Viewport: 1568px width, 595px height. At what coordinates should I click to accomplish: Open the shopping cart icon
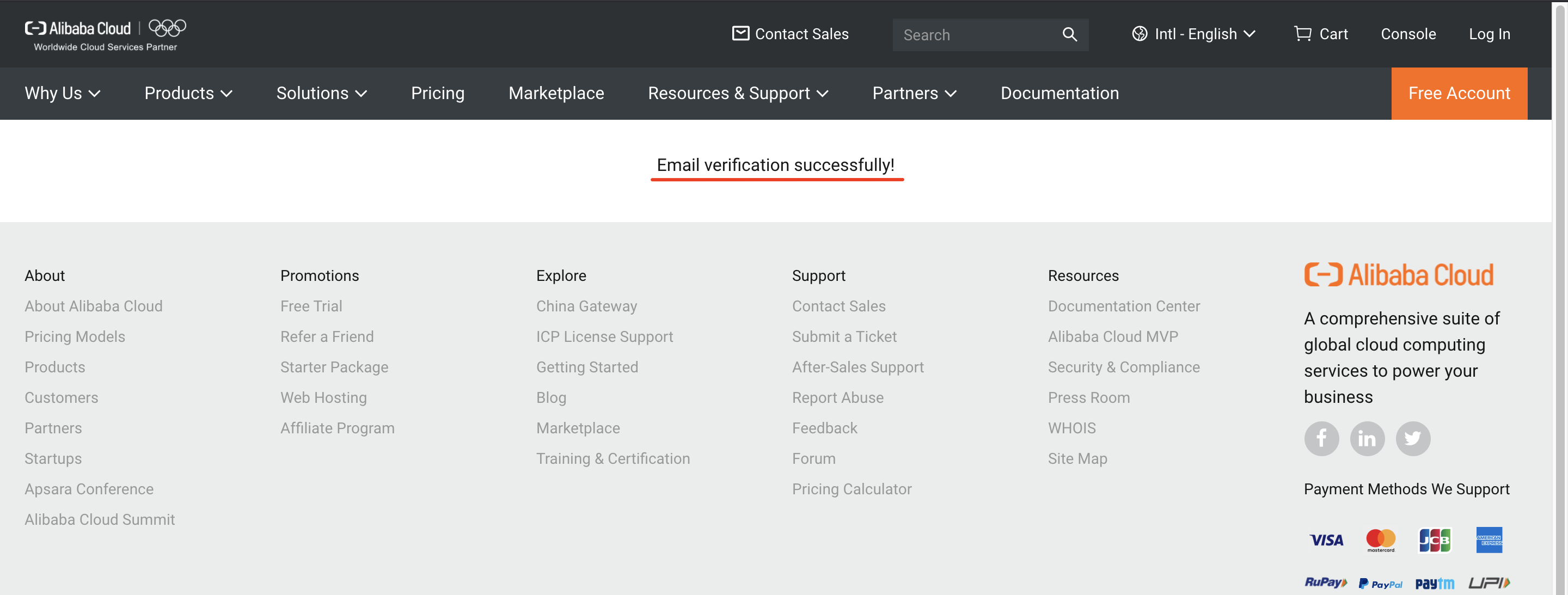tap(1302, 33)
